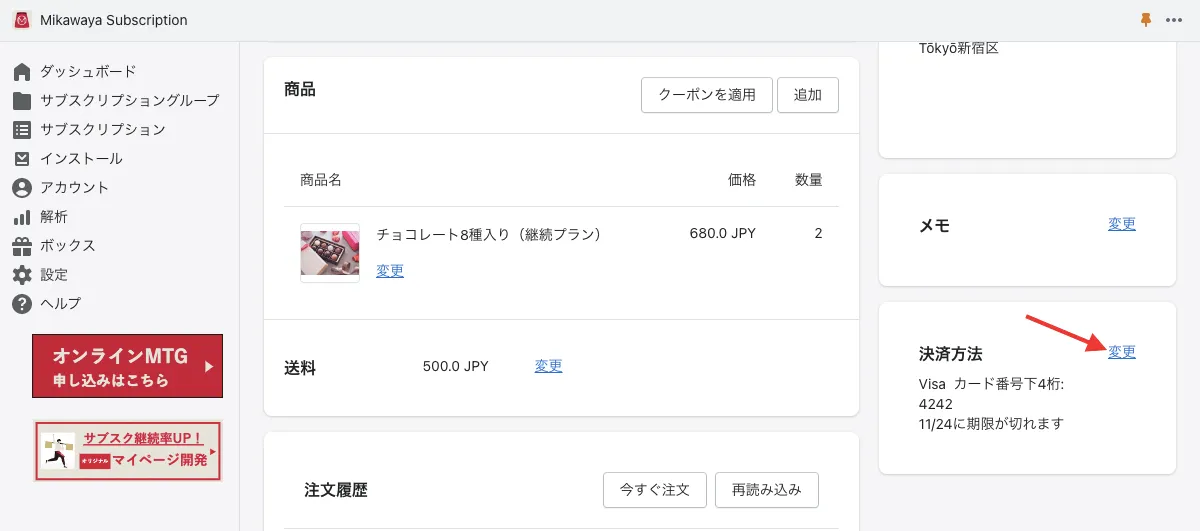Click the クーポンを適用 button
The image size is (1200, 531).
(x=706, y=95)
